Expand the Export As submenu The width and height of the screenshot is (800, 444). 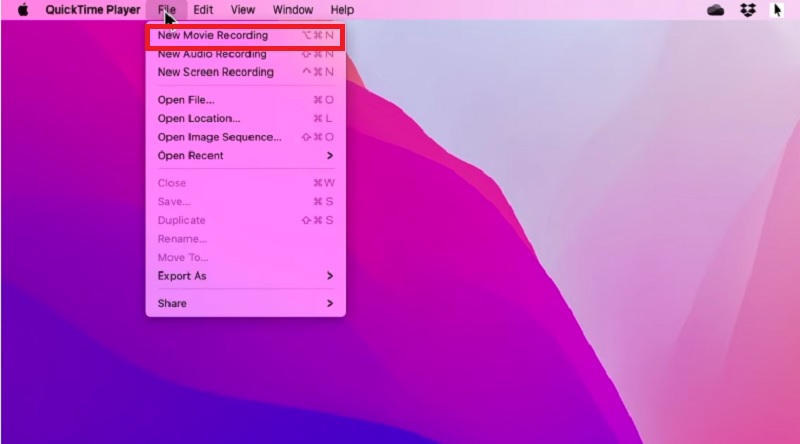(245, 276)
